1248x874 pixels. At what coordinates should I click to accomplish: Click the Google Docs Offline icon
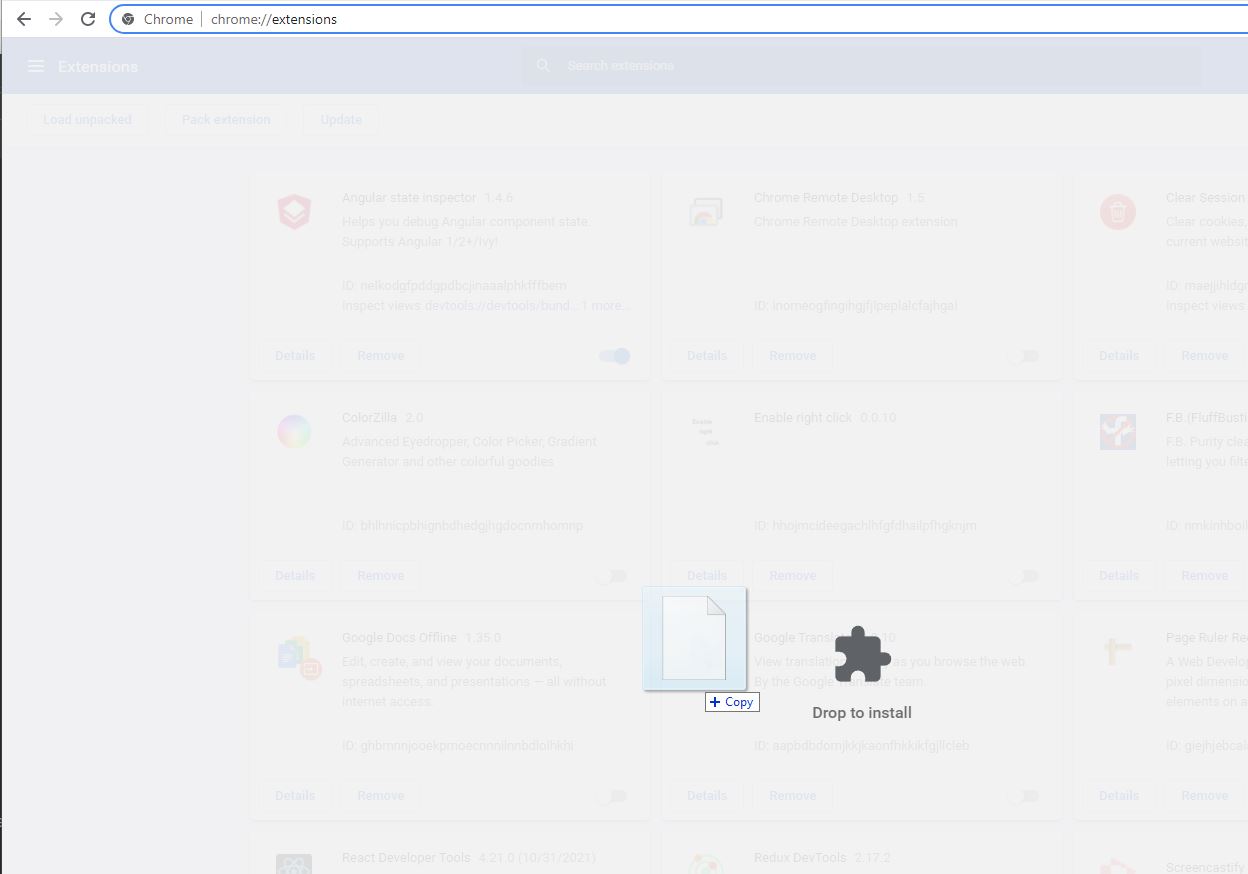click(298, 657)
